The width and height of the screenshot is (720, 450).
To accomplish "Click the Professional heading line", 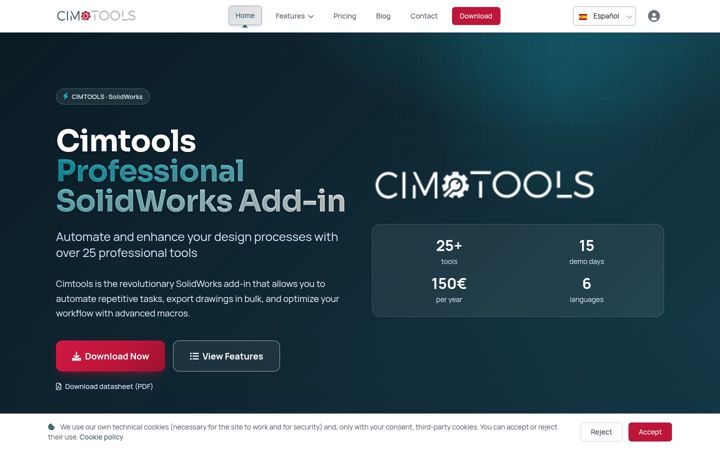I will (150, 171).
